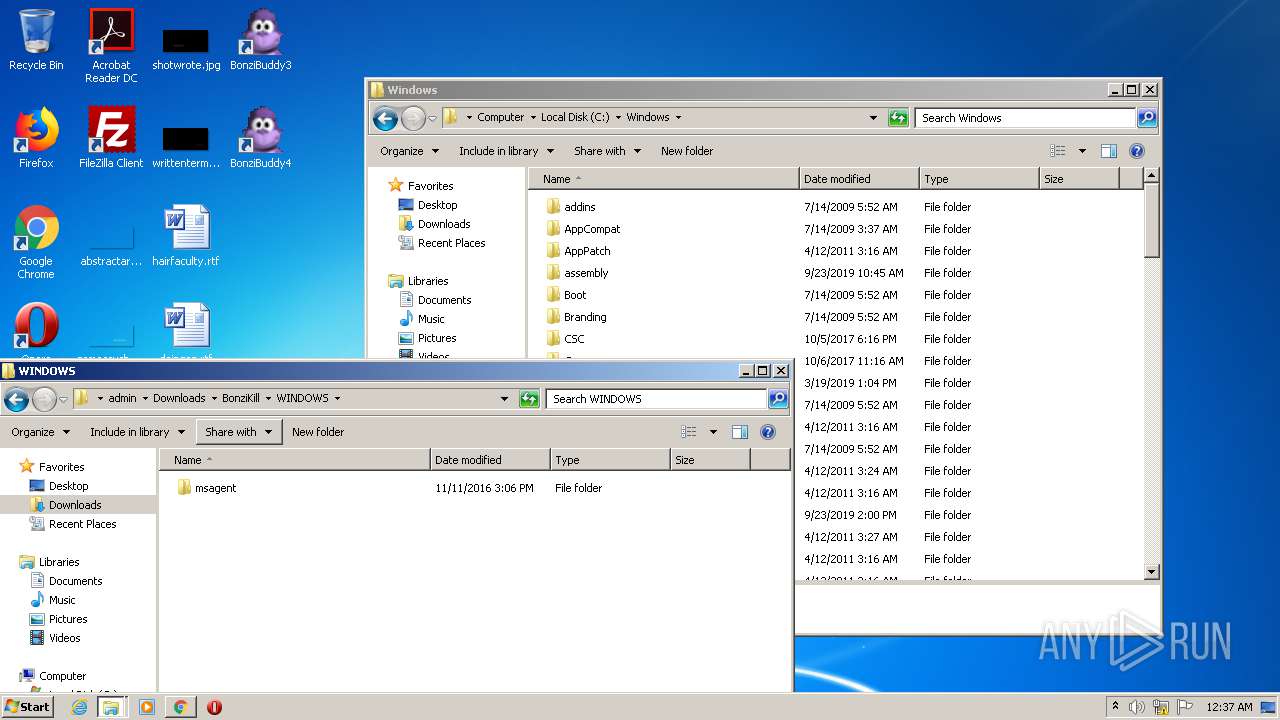
Task: Open Videos library in the BonziKill window
Action: (65, 638)
